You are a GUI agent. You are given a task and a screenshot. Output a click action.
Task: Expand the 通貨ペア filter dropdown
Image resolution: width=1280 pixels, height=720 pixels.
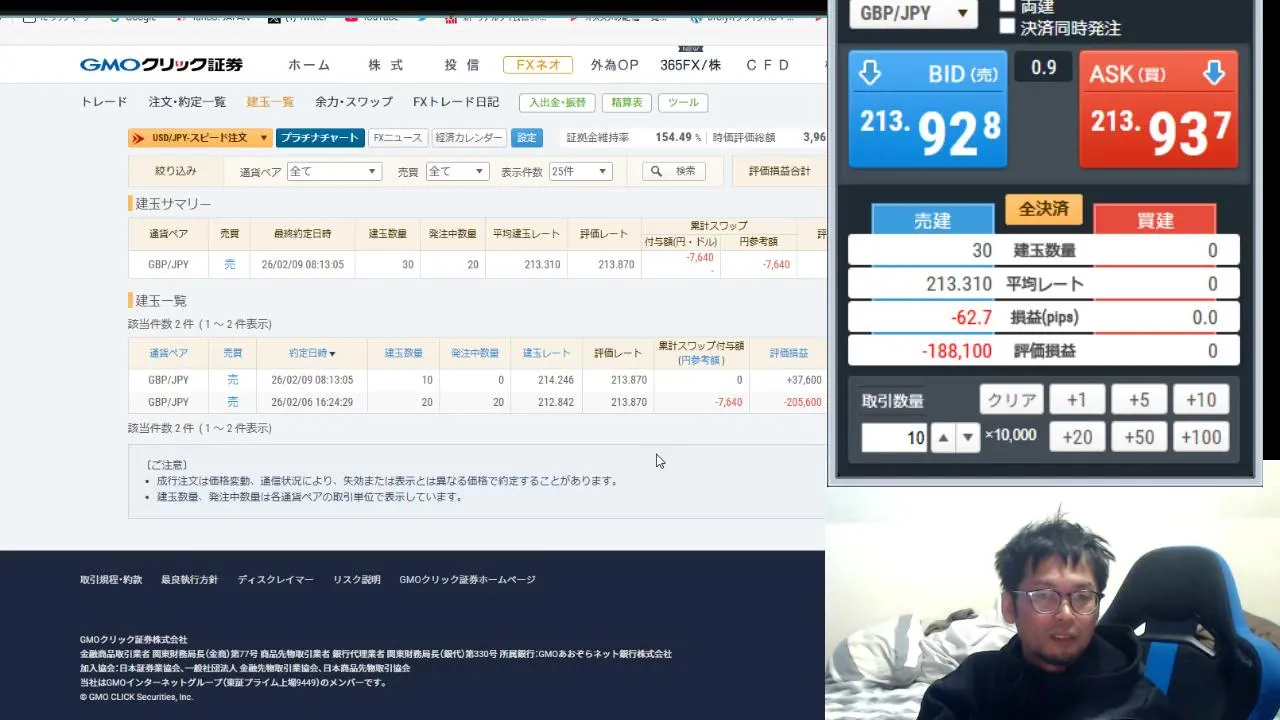click(334, 171)
